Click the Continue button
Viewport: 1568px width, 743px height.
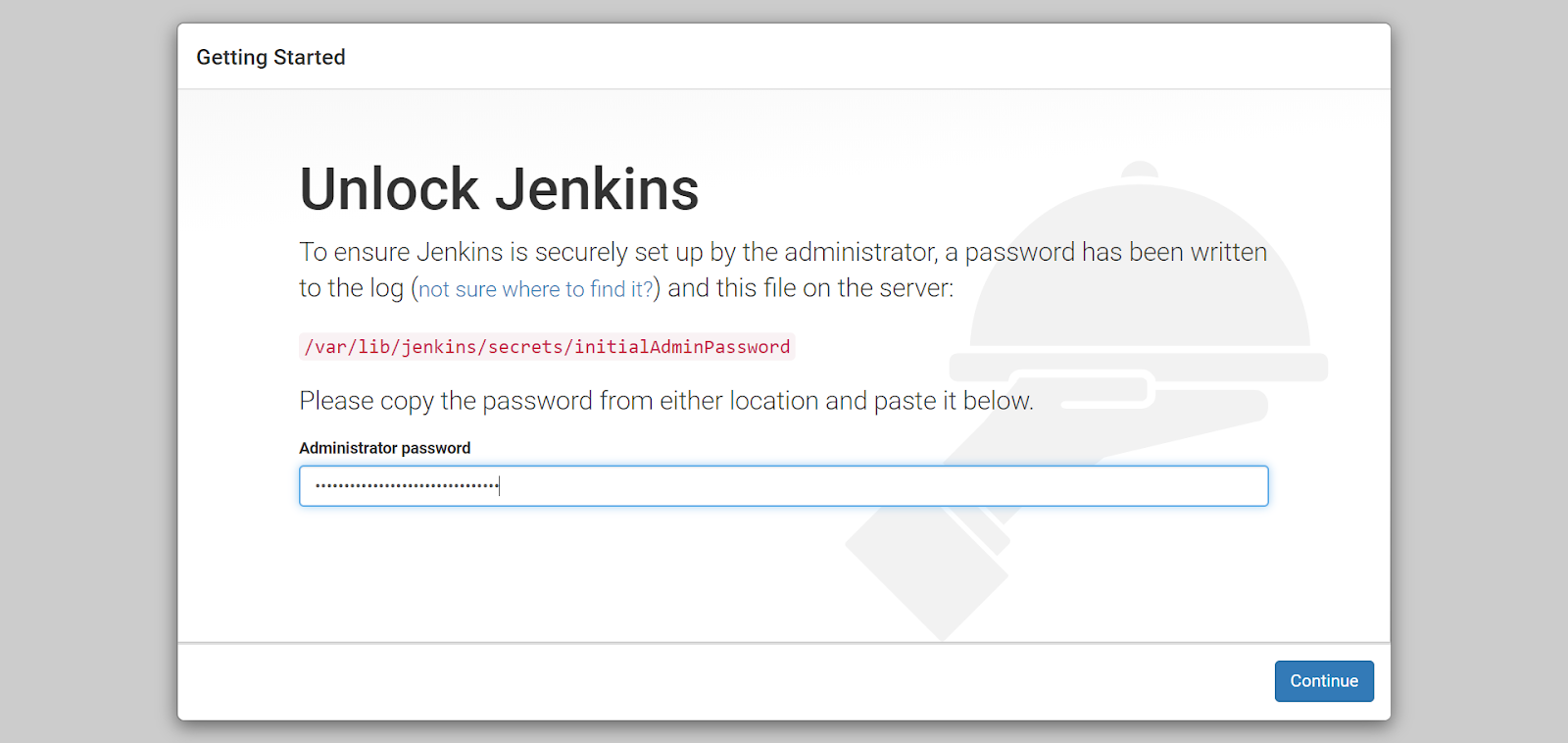[1323, 681]
